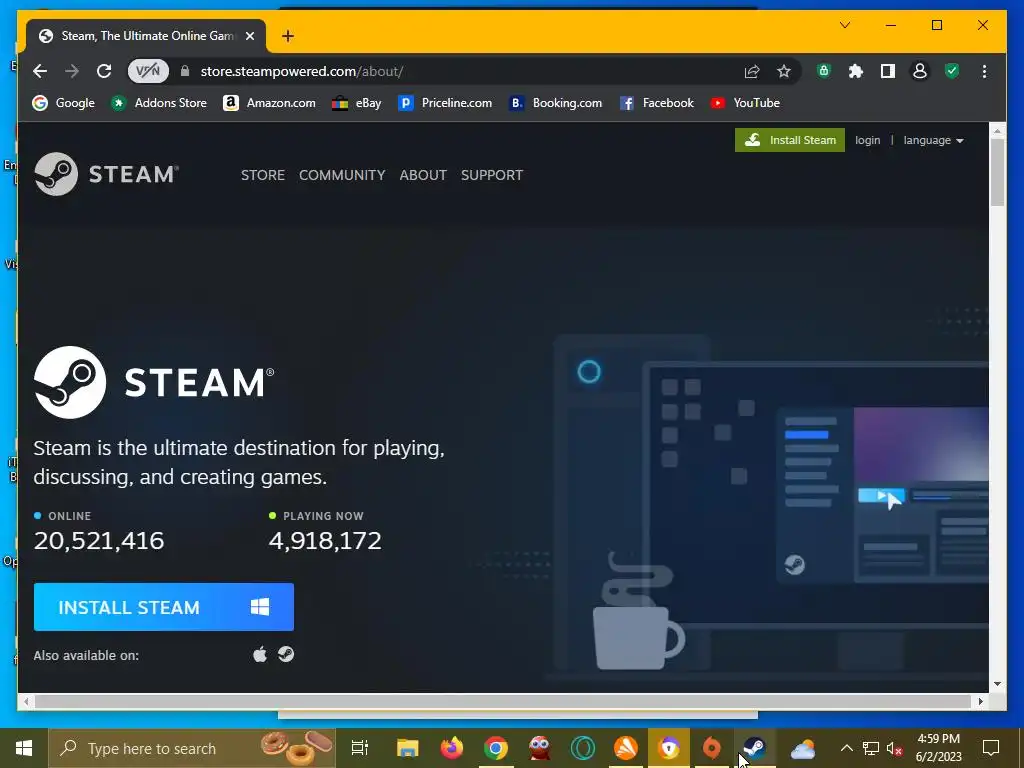Choose the Apple macOS download icon

pyautogui.click(x=260, y=654)
